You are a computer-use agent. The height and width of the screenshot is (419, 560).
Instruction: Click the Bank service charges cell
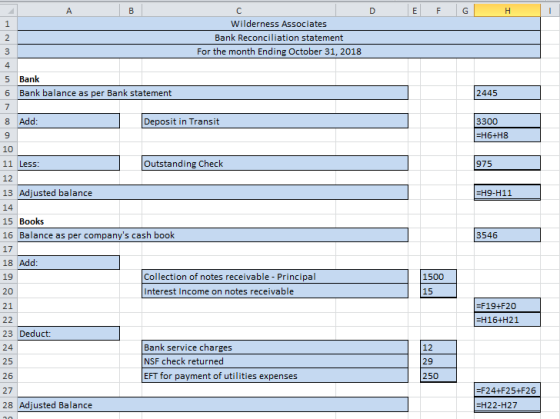coord(275,347)
